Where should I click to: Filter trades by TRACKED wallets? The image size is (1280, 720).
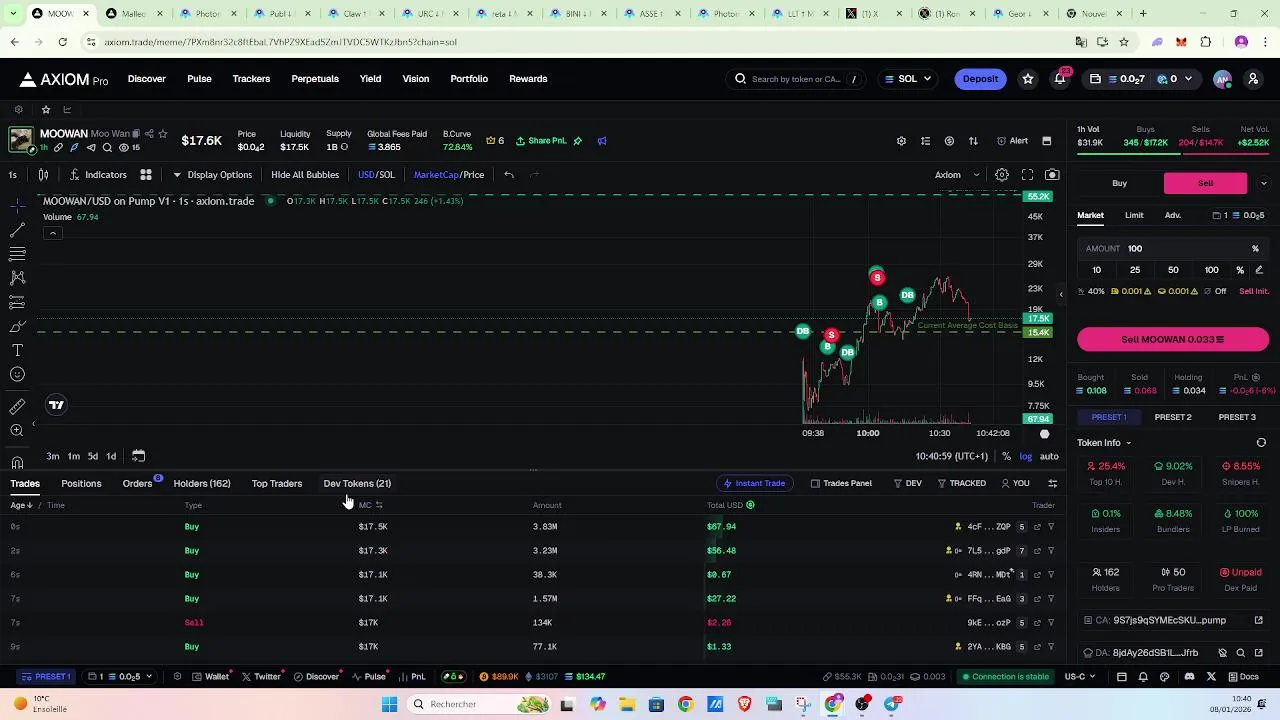(x=961, y=484)
